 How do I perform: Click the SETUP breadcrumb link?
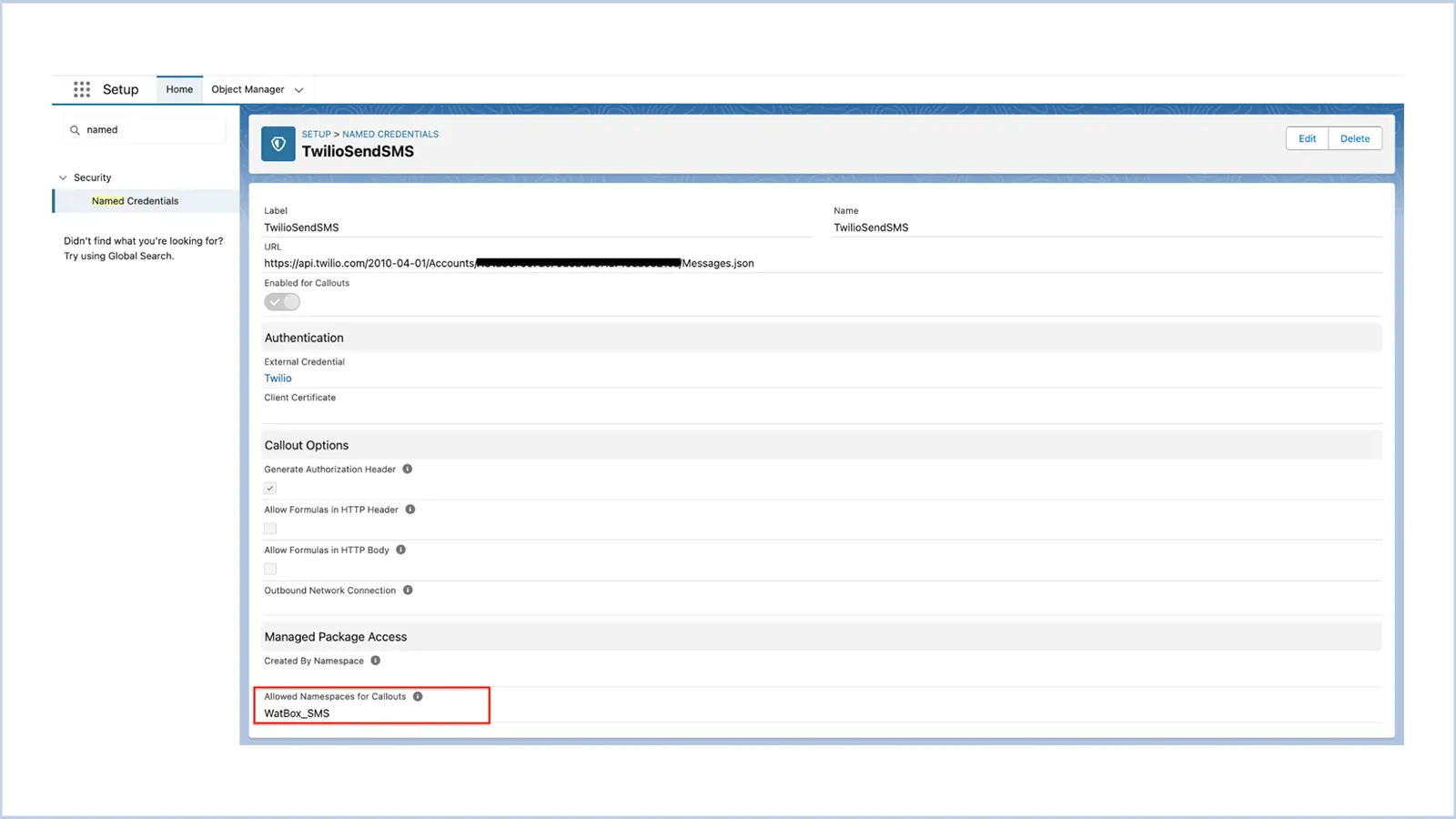[x=317, y=134]
